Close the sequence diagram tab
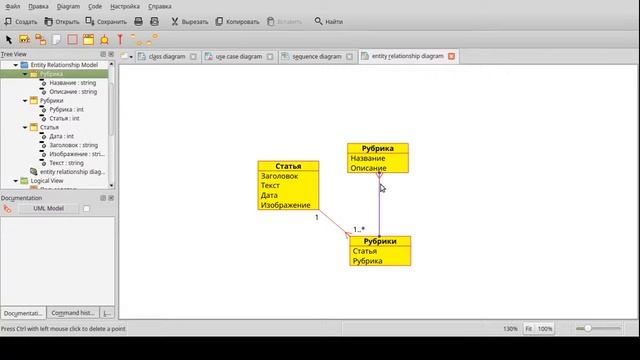Image resolution: width=640 pixels, height=360 pixels. pos(349,57)
